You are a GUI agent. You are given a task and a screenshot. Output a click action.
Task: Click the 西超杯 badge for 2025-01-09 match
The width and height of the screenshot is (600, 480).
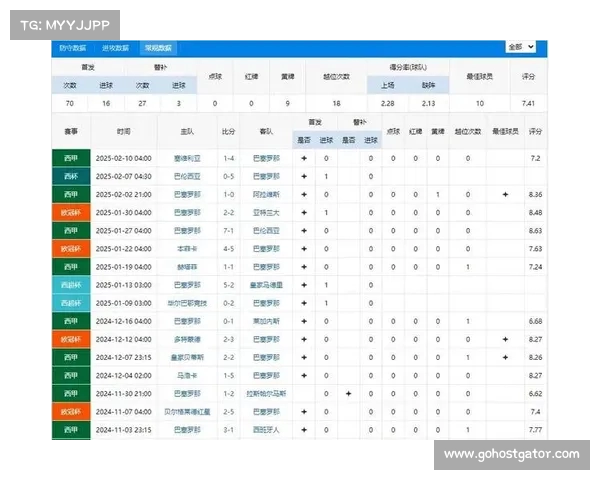click(x=71, y=303)
